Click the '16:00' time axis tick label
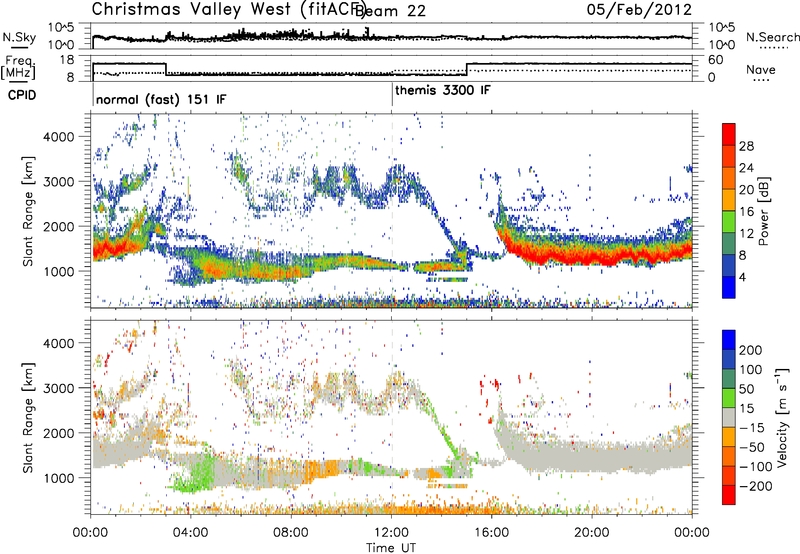 click(491, 533)
